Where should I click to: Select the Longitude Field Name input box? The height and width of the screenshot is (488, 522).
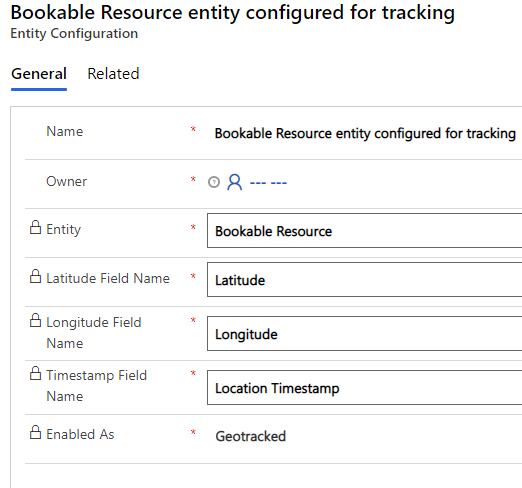(365, 334)
